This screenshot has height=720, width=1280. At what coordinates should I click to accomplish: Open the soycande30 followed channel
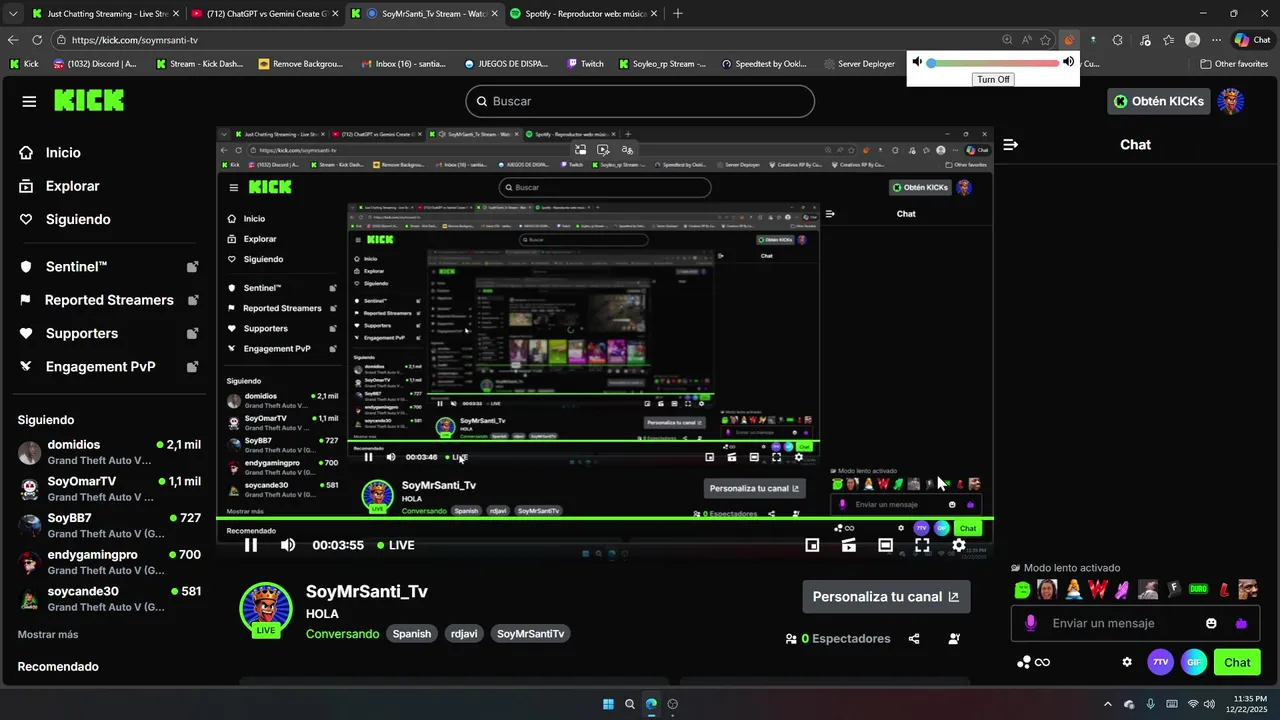coord(109,599)
